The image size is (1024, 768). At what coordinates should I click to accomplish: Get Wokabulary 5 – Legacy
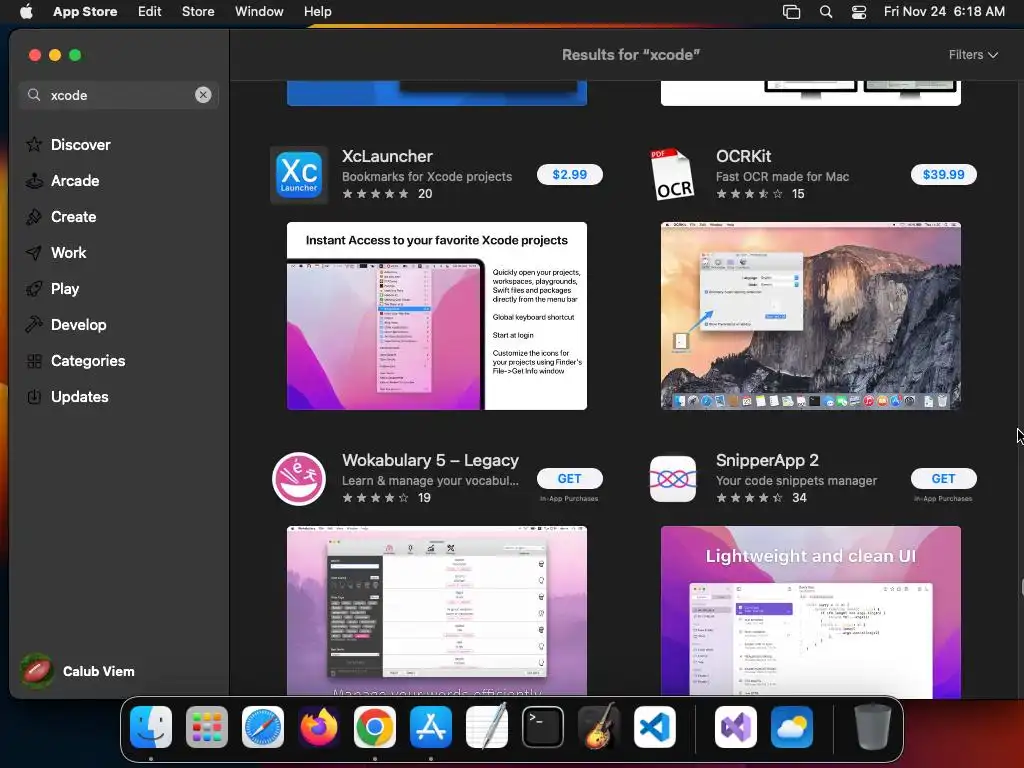569,479
